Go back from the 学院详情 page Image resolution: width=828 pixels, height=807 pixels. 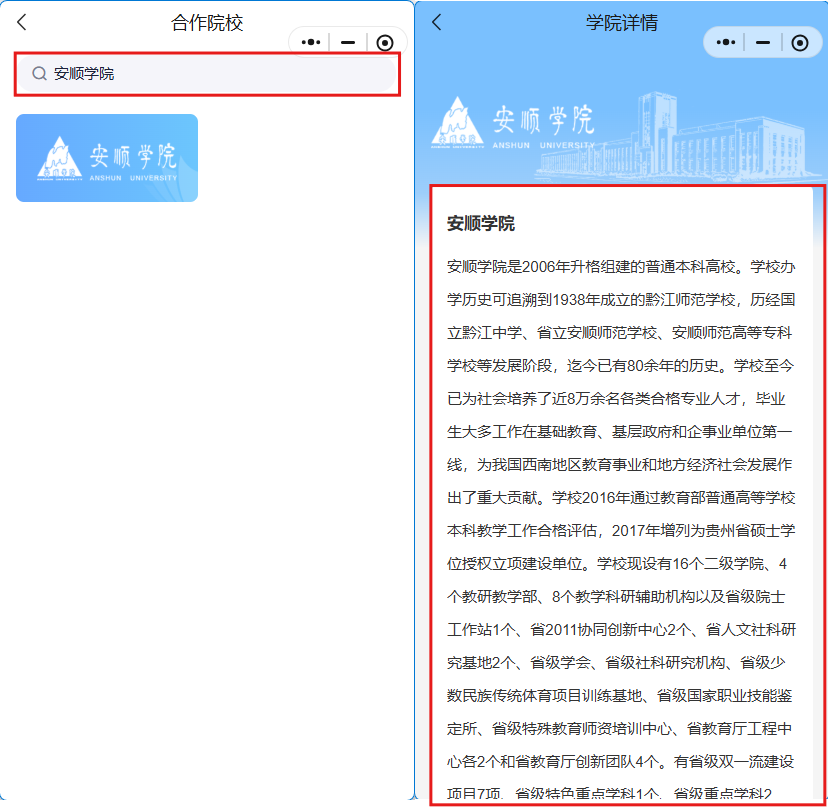click(436, 23)
